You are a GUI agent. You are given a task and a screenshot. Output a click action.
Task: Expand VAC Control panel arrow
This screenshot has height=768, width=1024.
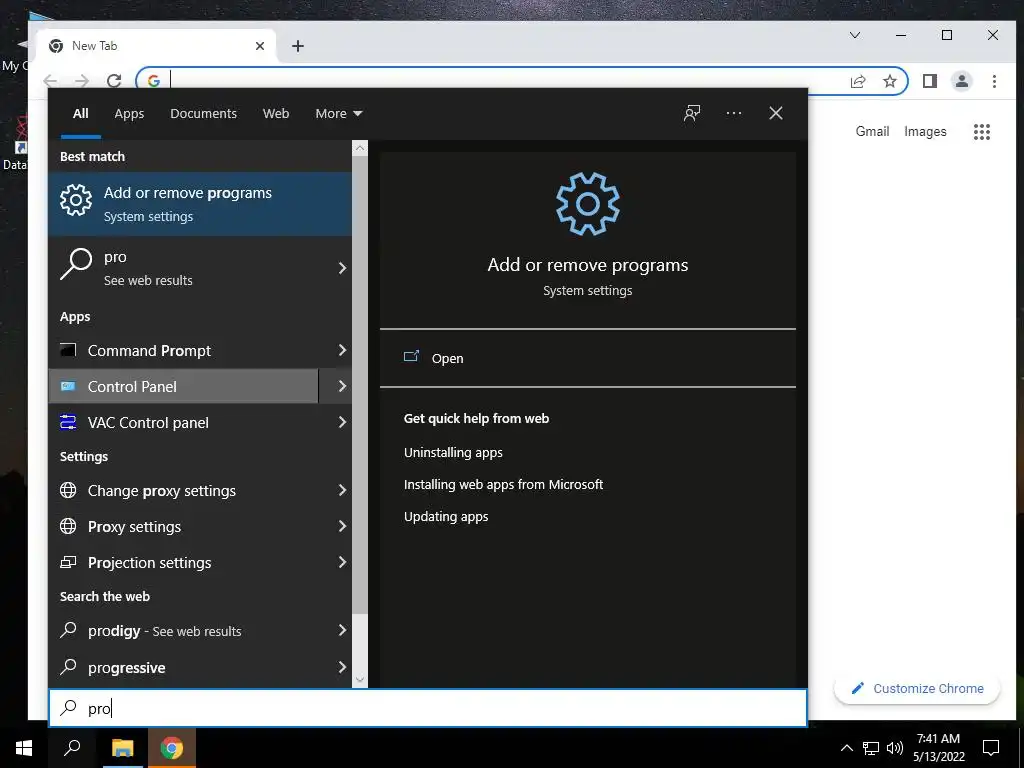(342, 423)
